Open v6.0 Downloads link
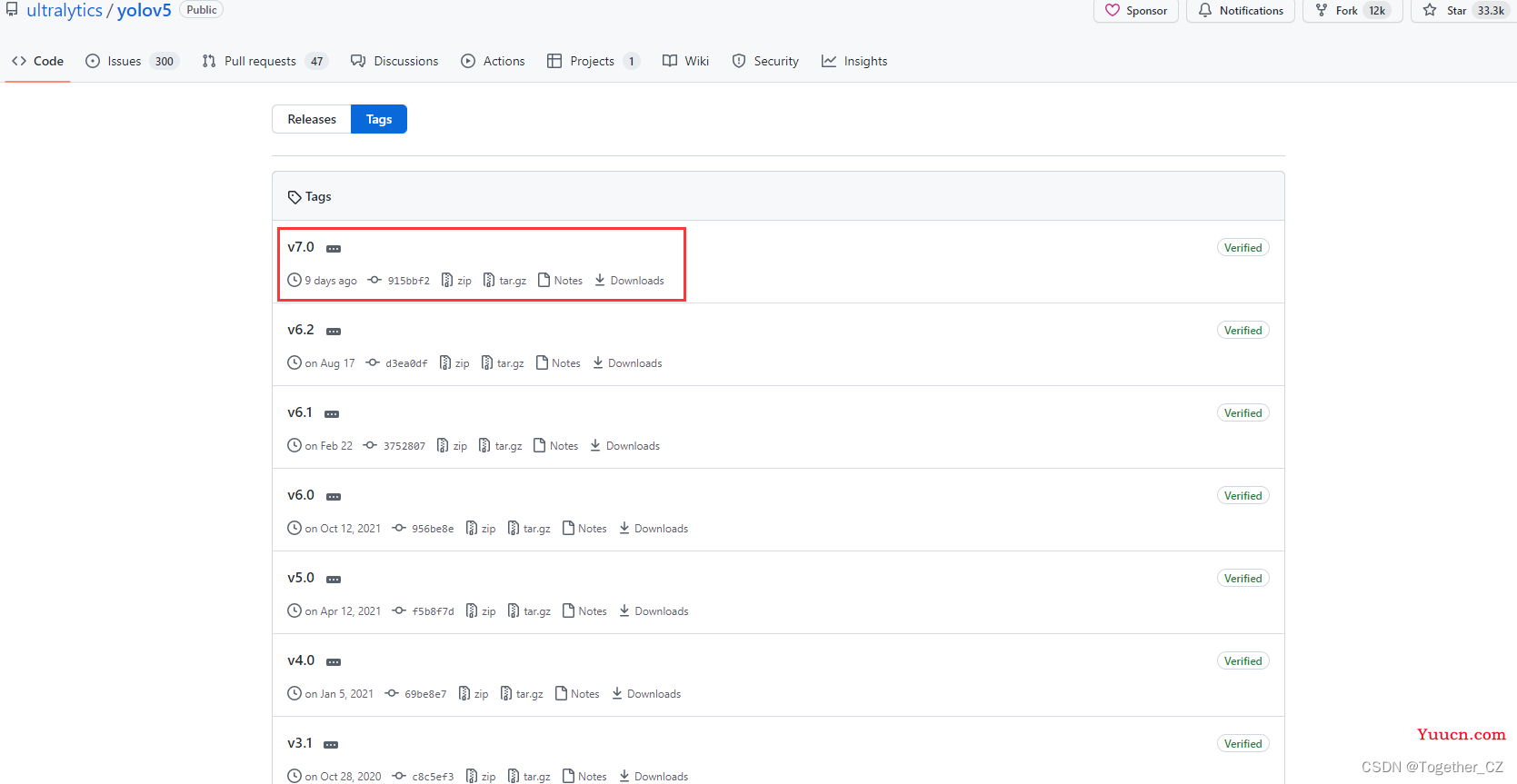 pyautogui.click(x=654, y=529)
